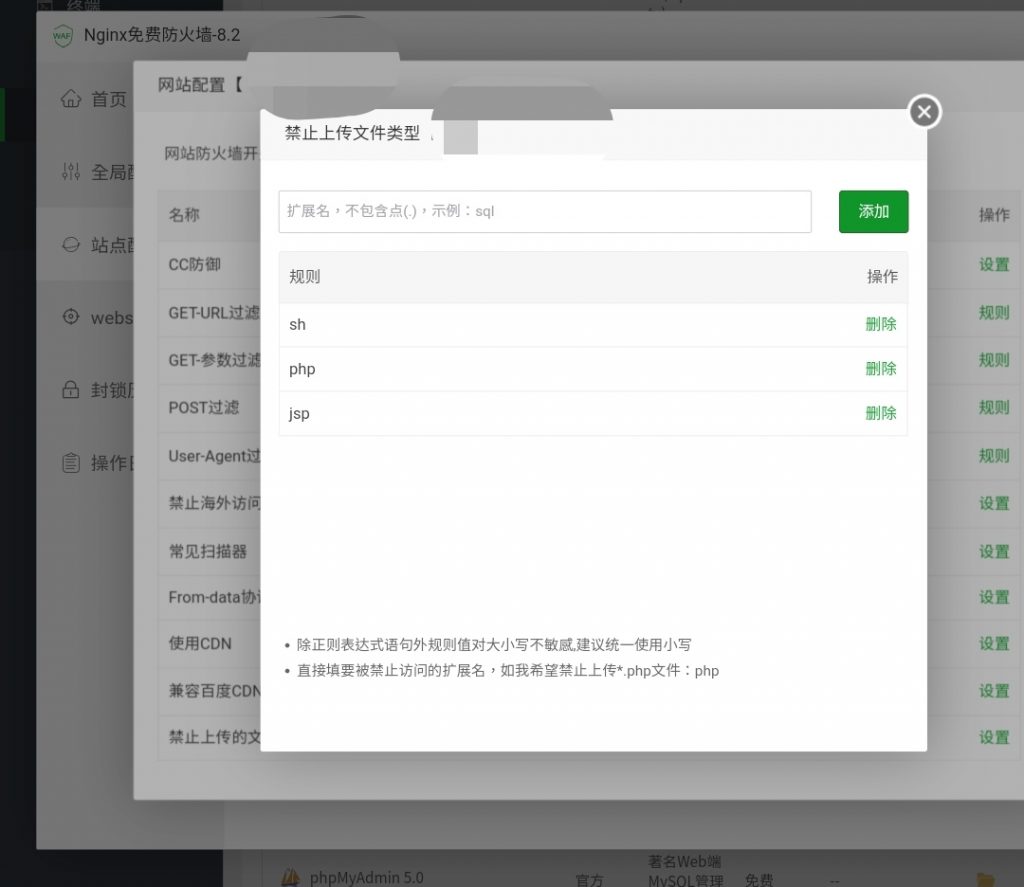This screenshot has width=1024, height=887.
Task: Select the CC防御 row name
Action: [x=195, y=265]
